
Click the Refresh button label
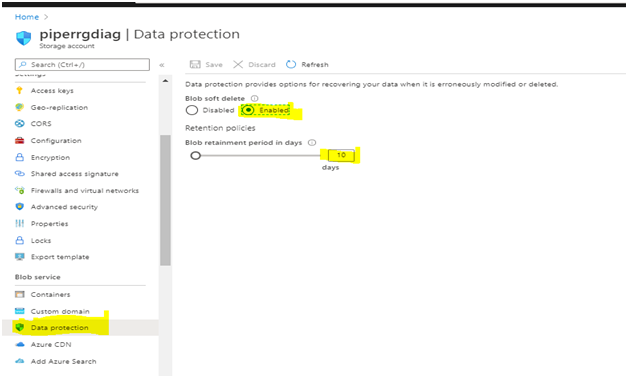click(315, 64)
